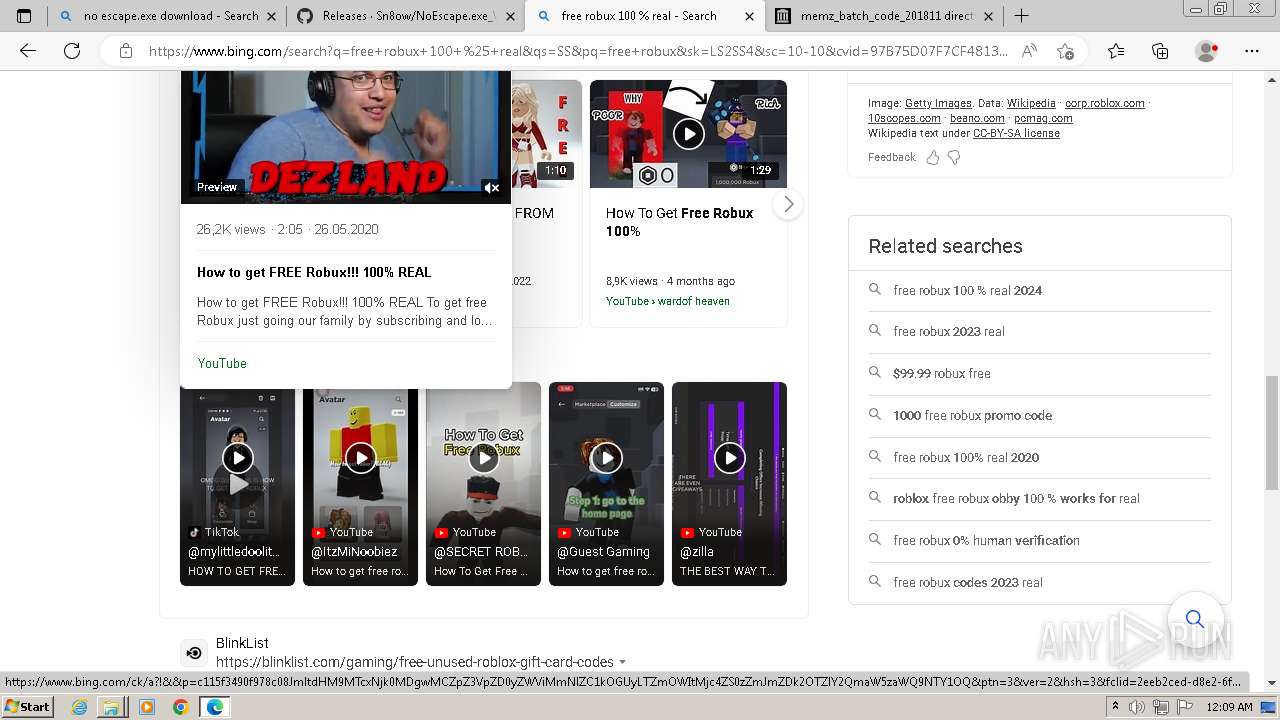Show next videos with carousel arrow
This screenshot has width=1280, height=720.
(x=788, y=204)
